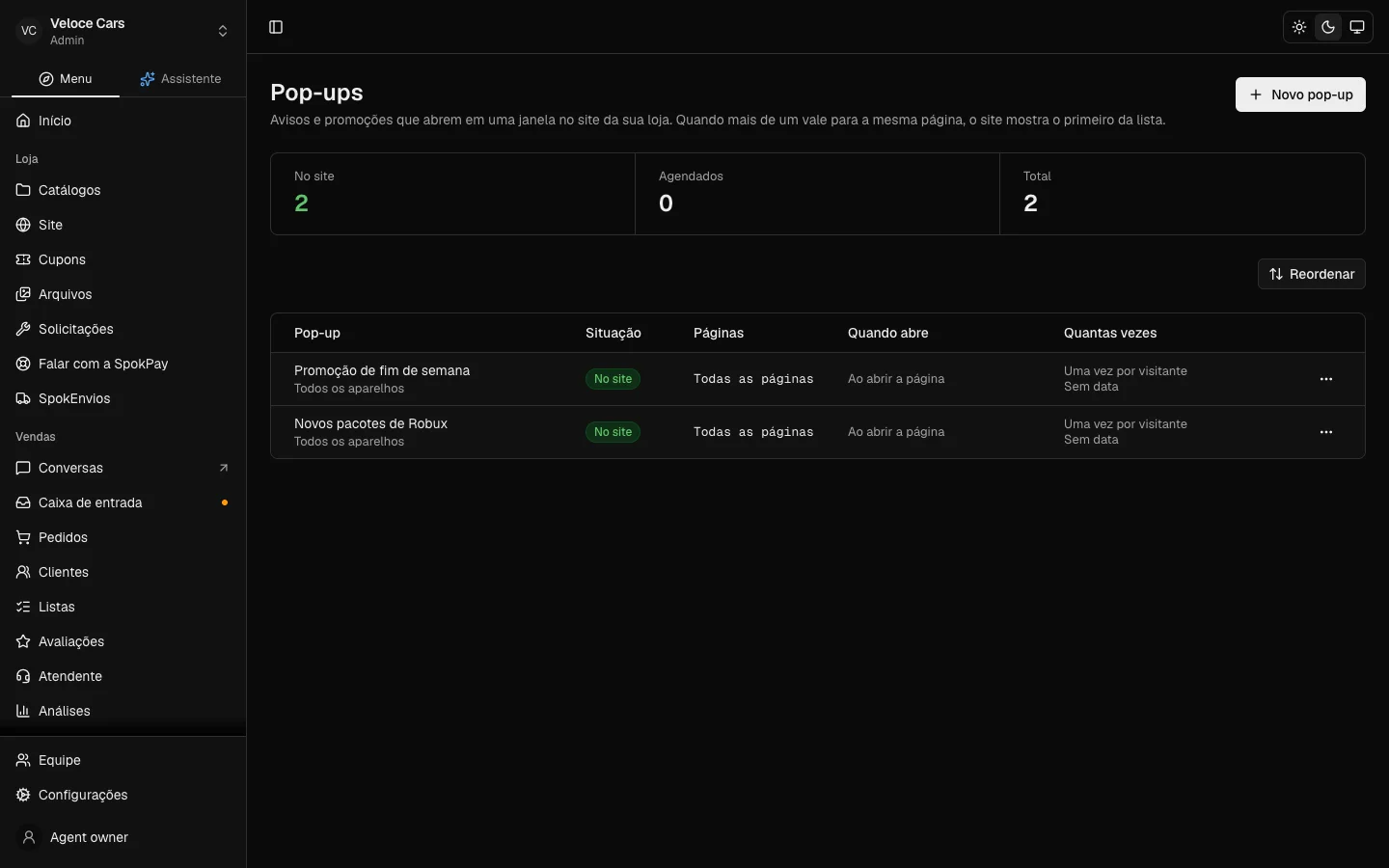Viewport: 1389px width, 868px height.
Task: Open Avaliações star icon
Action: click(23, 641)
